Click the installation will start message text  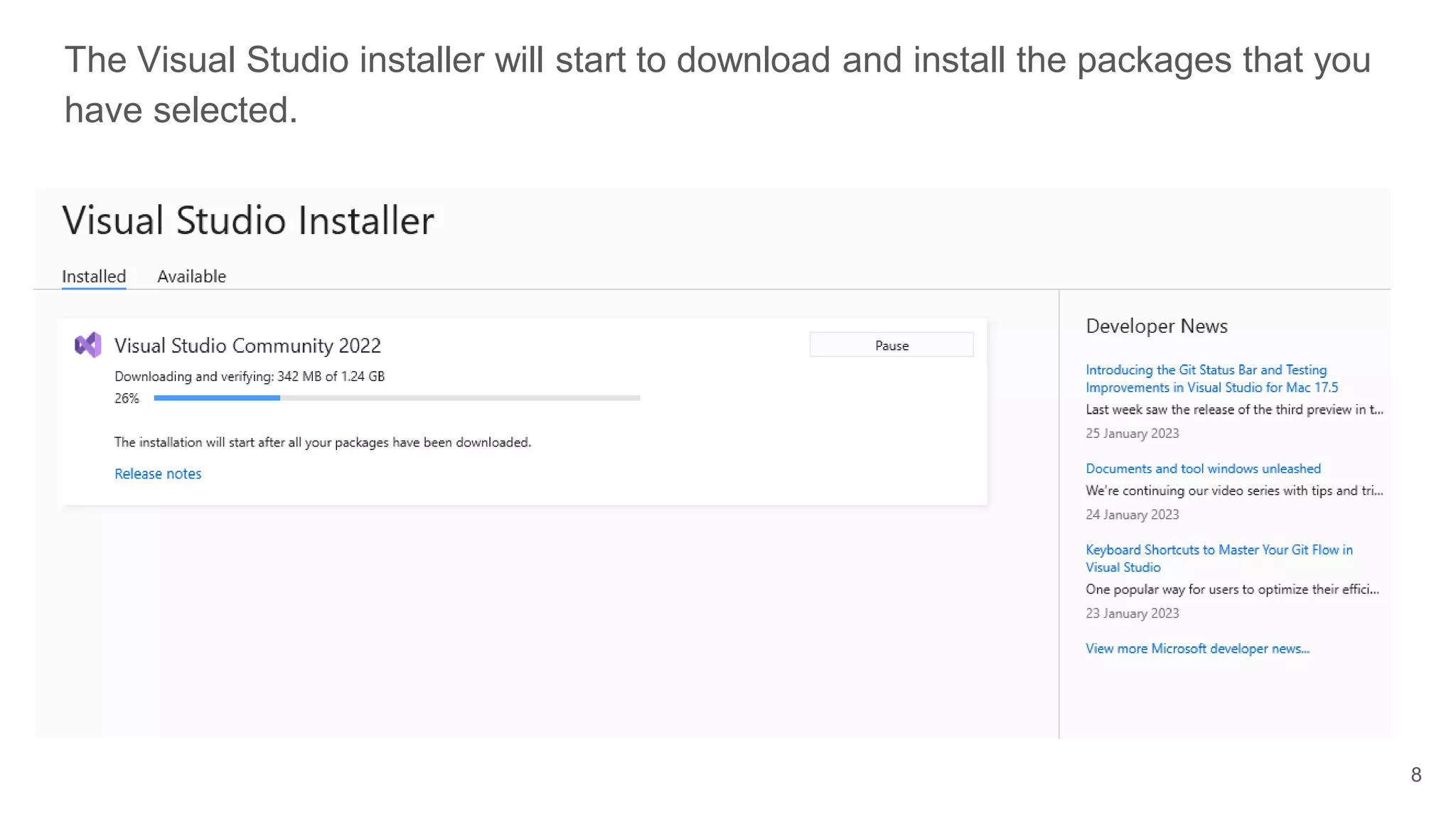322,442
